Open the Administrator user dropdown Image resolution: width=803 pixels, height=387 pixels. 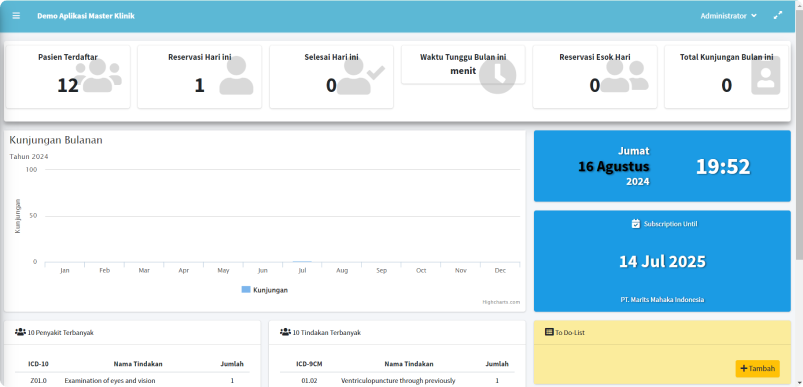point(729,16)
